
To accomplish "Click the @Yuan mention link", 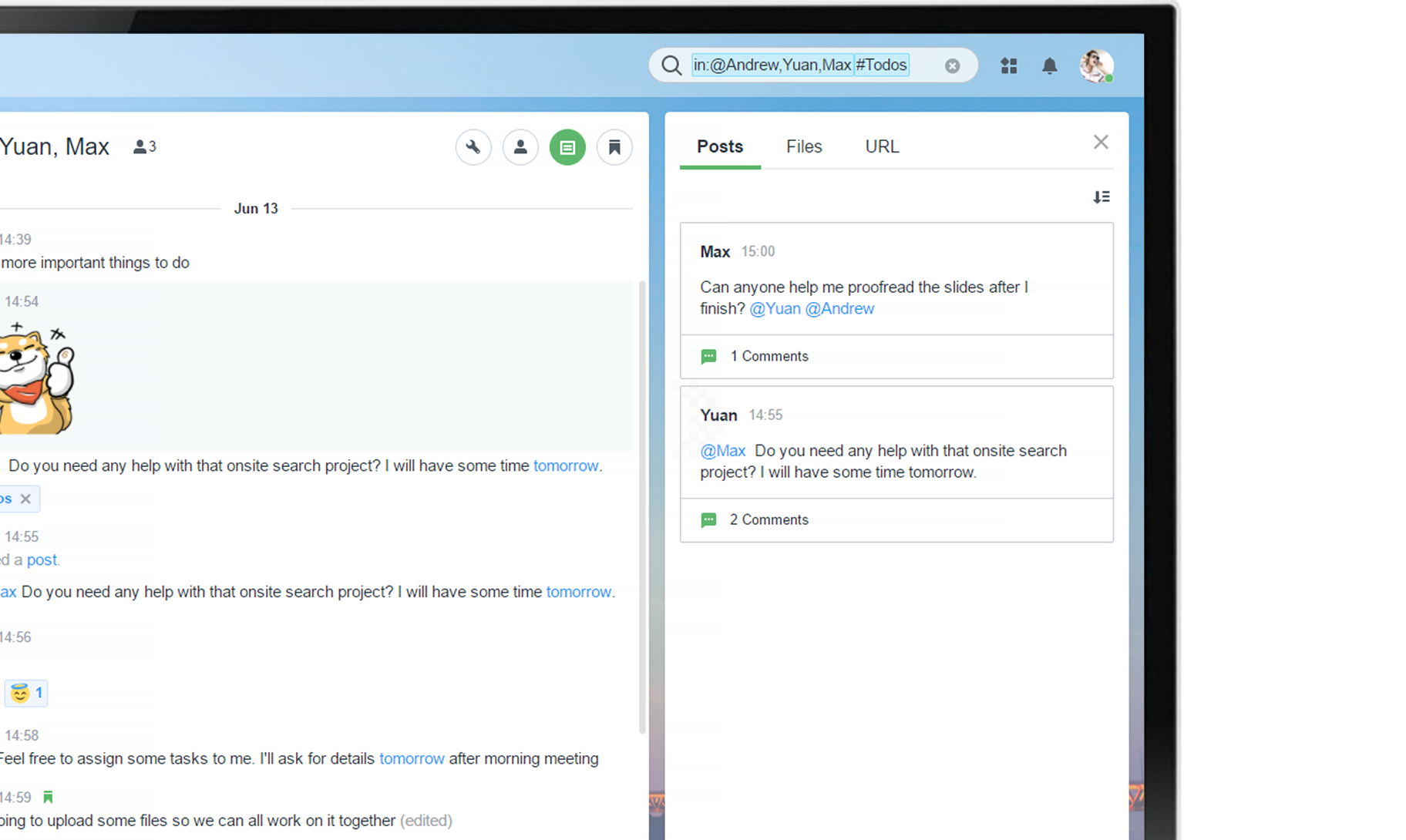I will click(x=775, y=308).
